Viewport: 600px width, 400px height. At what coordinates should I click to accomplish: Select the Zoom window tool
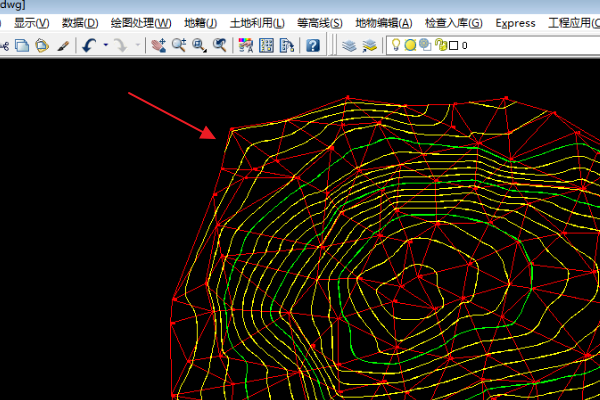(199, 45)
